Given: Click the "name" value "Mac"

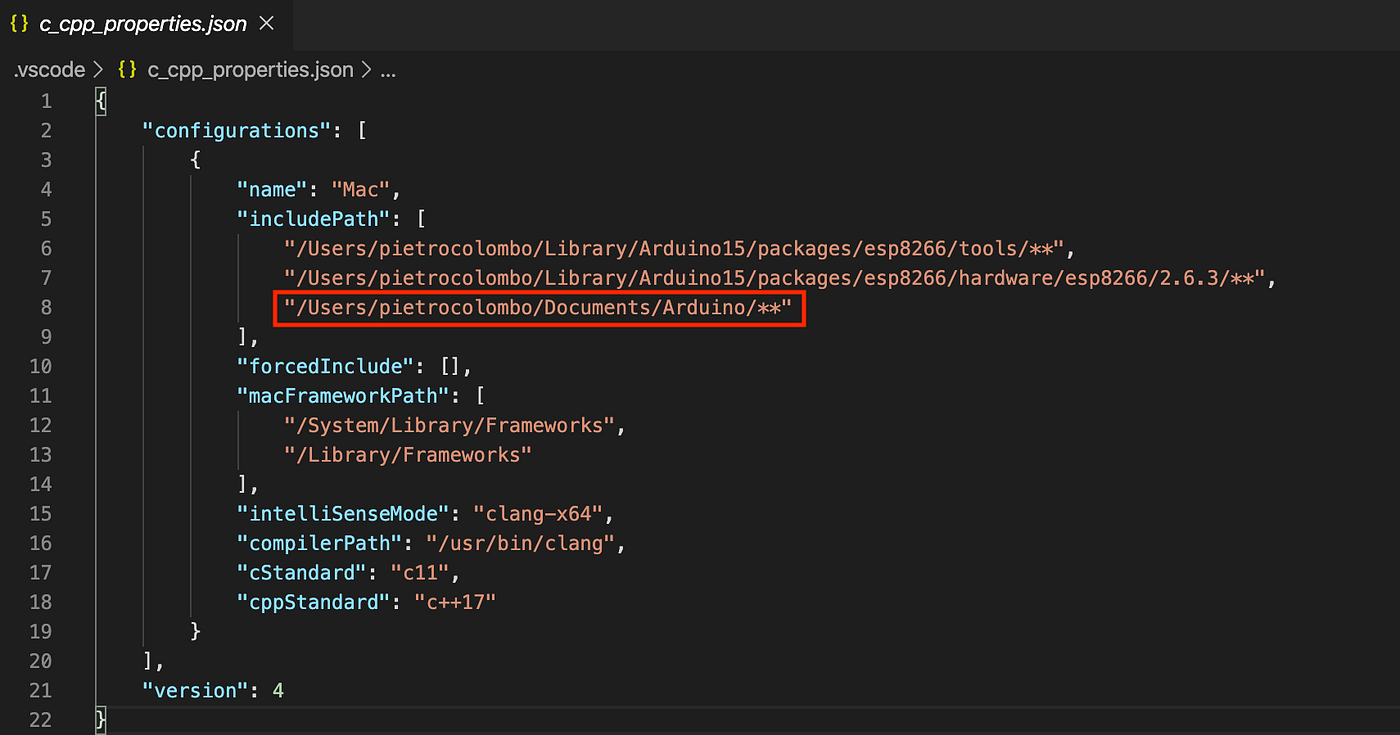Looking at the screenshot, I should pyautogui.click(x=361, y=188).
